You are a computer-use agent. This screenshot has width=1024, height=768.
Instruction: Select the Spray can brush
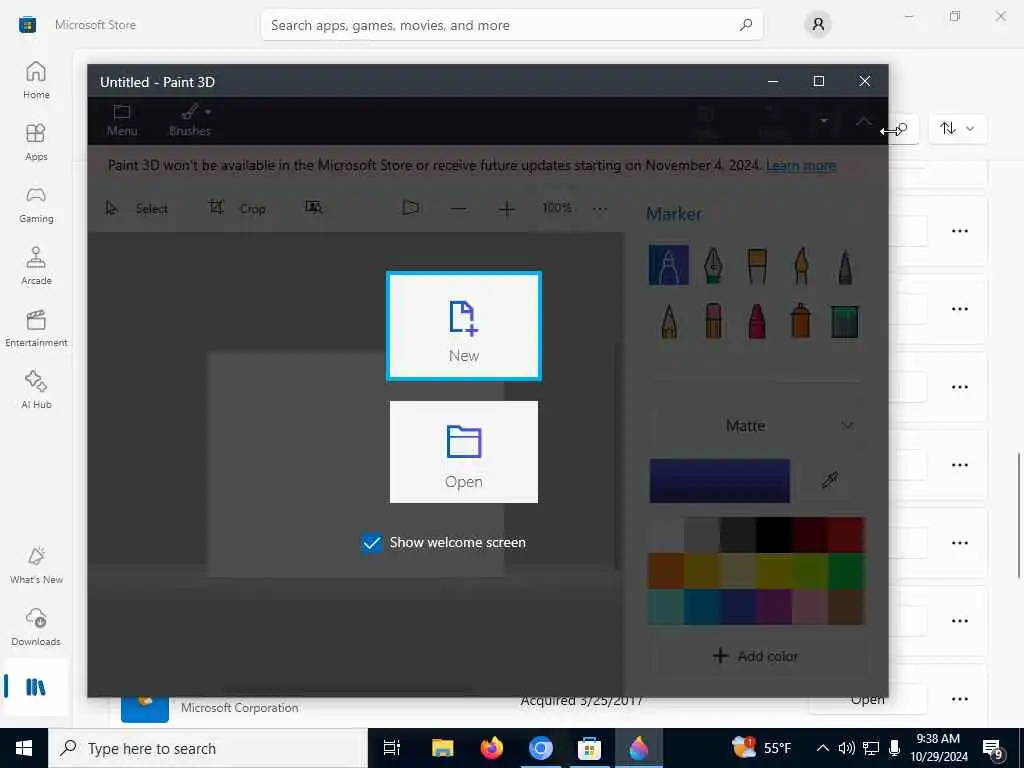tap(801, 321)
